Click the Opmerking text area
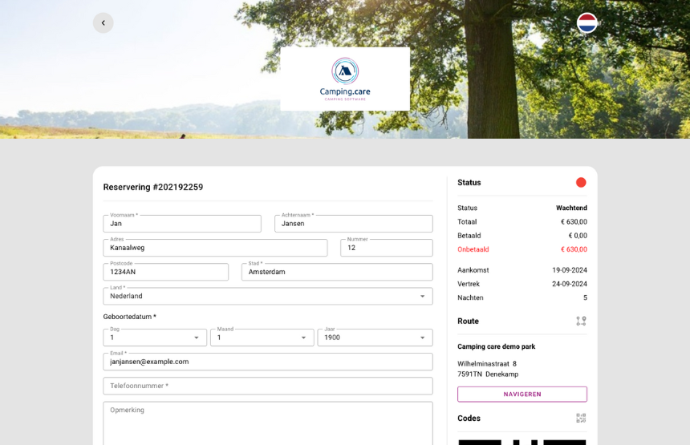 click(267, 422)
